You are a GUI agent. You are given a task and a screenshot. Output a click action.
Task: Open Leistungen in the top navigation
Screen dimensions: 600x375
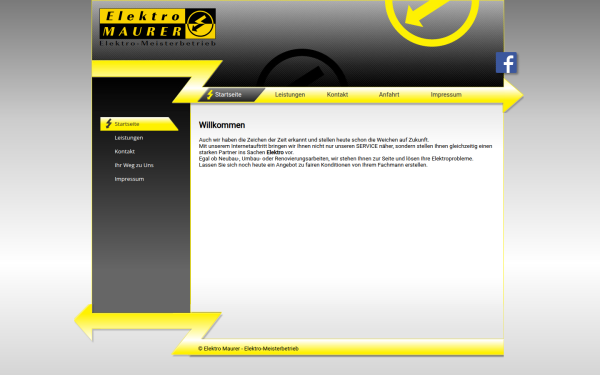(x=290, y=95)
